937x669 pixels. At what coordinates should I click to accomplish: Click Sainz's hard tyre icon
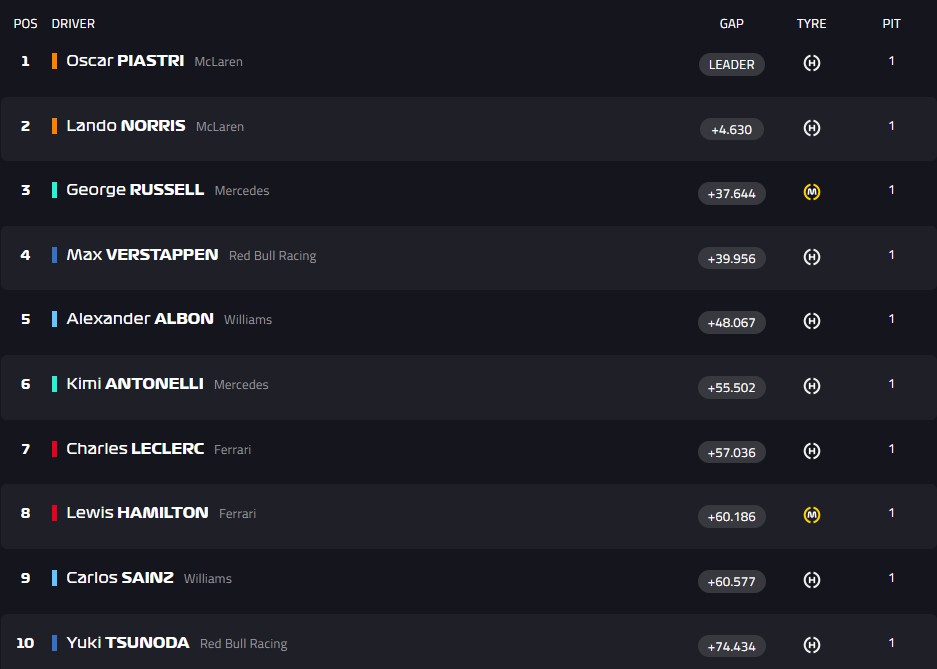pyautogui.click(x=812, y=580)
